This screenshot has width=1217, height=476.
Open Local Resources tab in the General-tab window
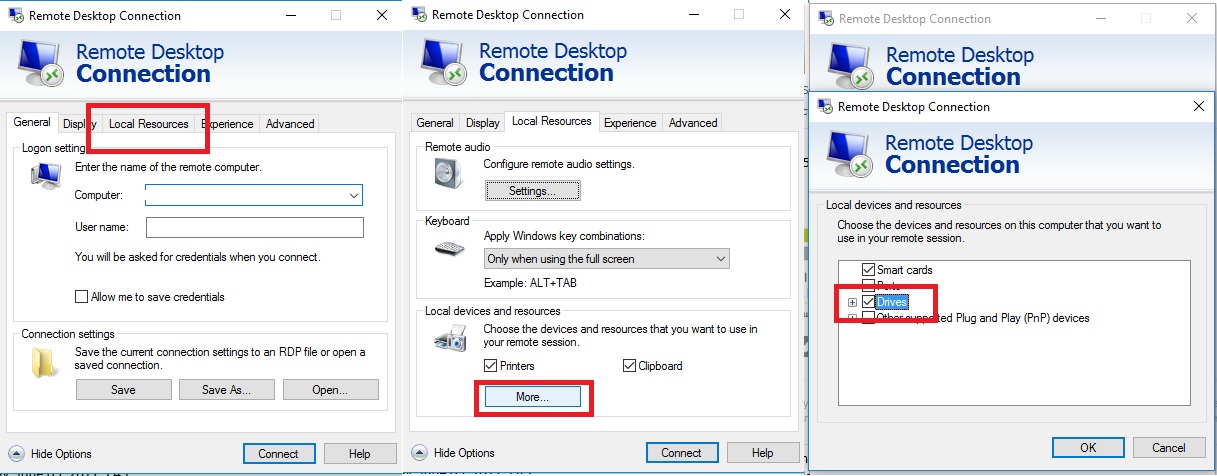148,124
